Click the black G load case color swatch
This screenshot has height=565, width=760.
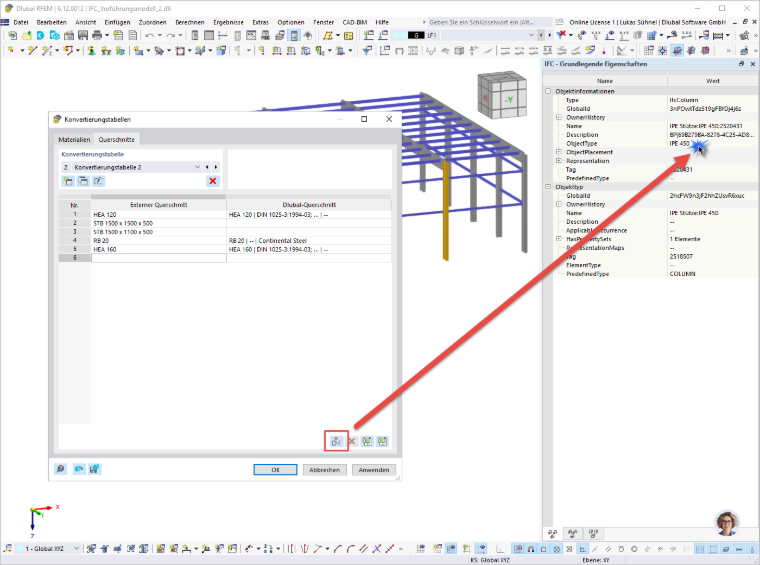click(416, 35)
